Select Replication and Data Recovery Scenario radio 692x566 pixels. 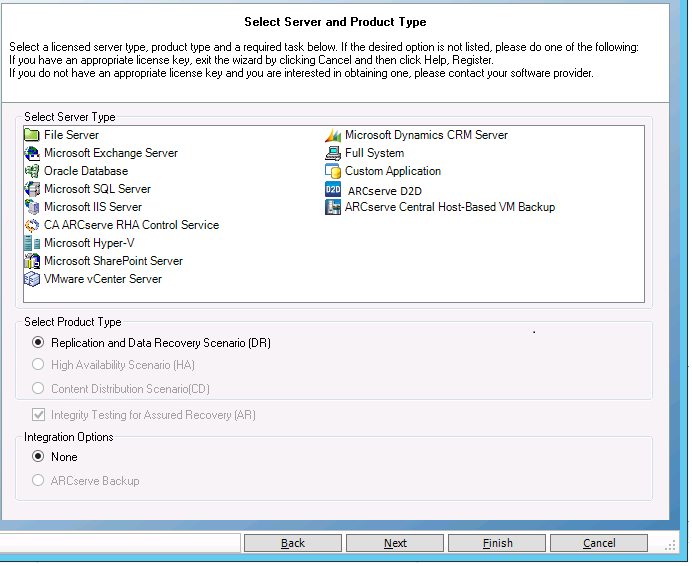39,343
